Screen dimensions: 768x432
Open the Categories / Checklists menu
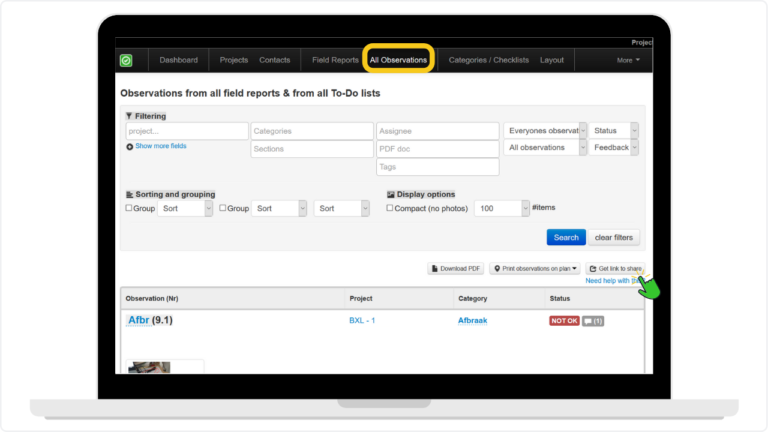(x=489, y=60)
